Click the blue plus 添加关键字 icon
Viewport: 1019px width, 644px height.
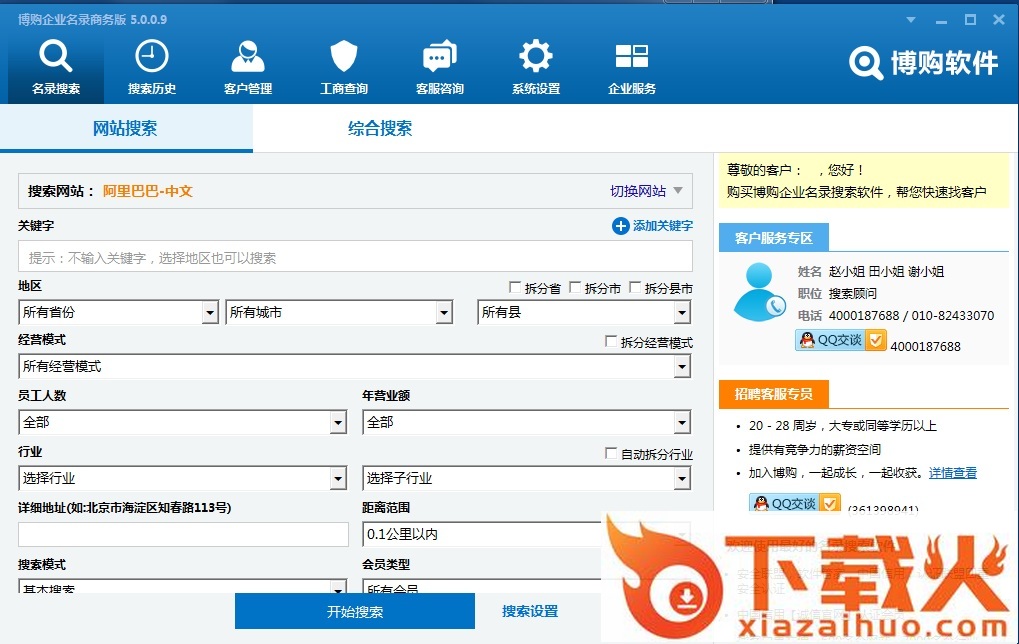620,226
